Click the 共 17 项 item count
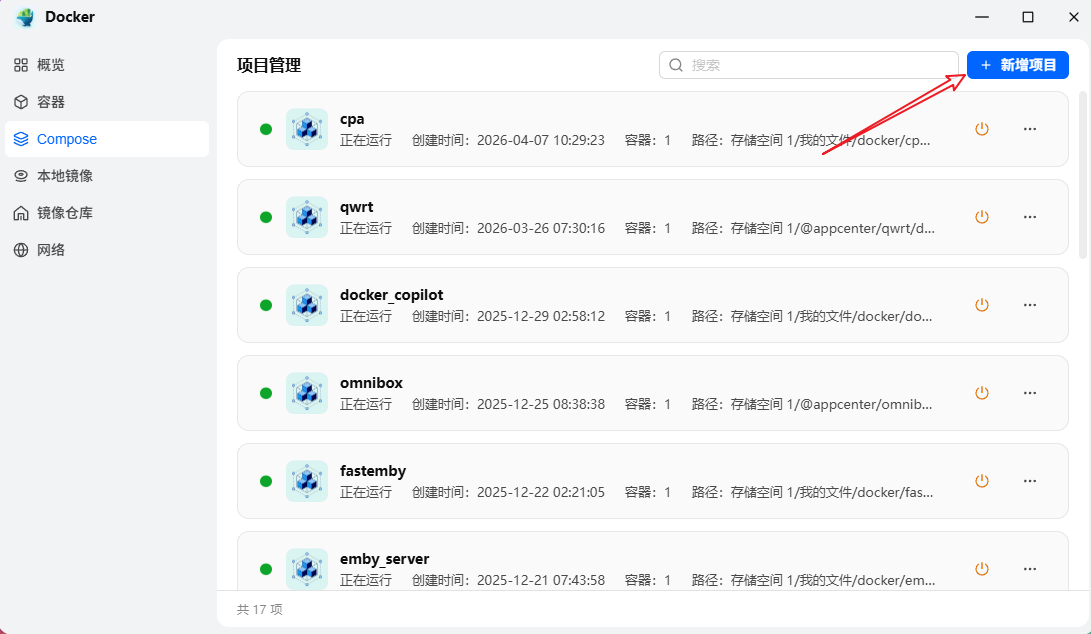 260,610
